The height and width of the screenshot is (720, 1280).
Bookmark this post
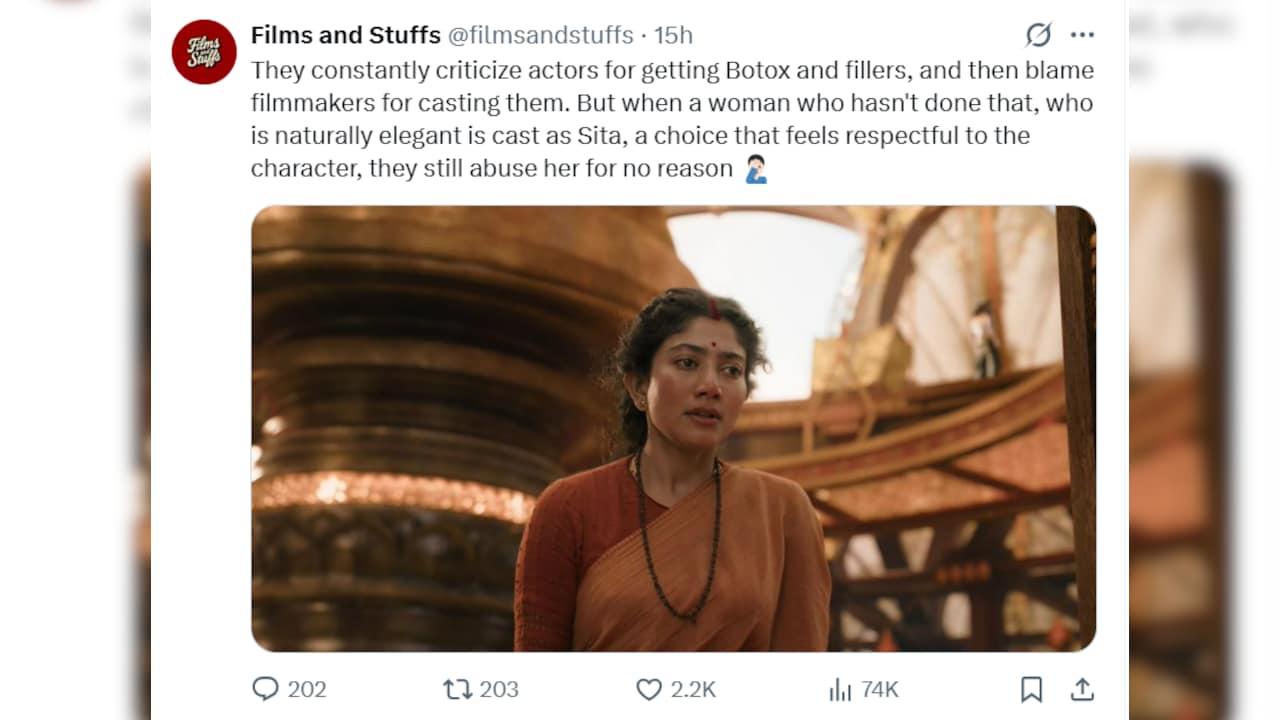(x=1031, y=689)
